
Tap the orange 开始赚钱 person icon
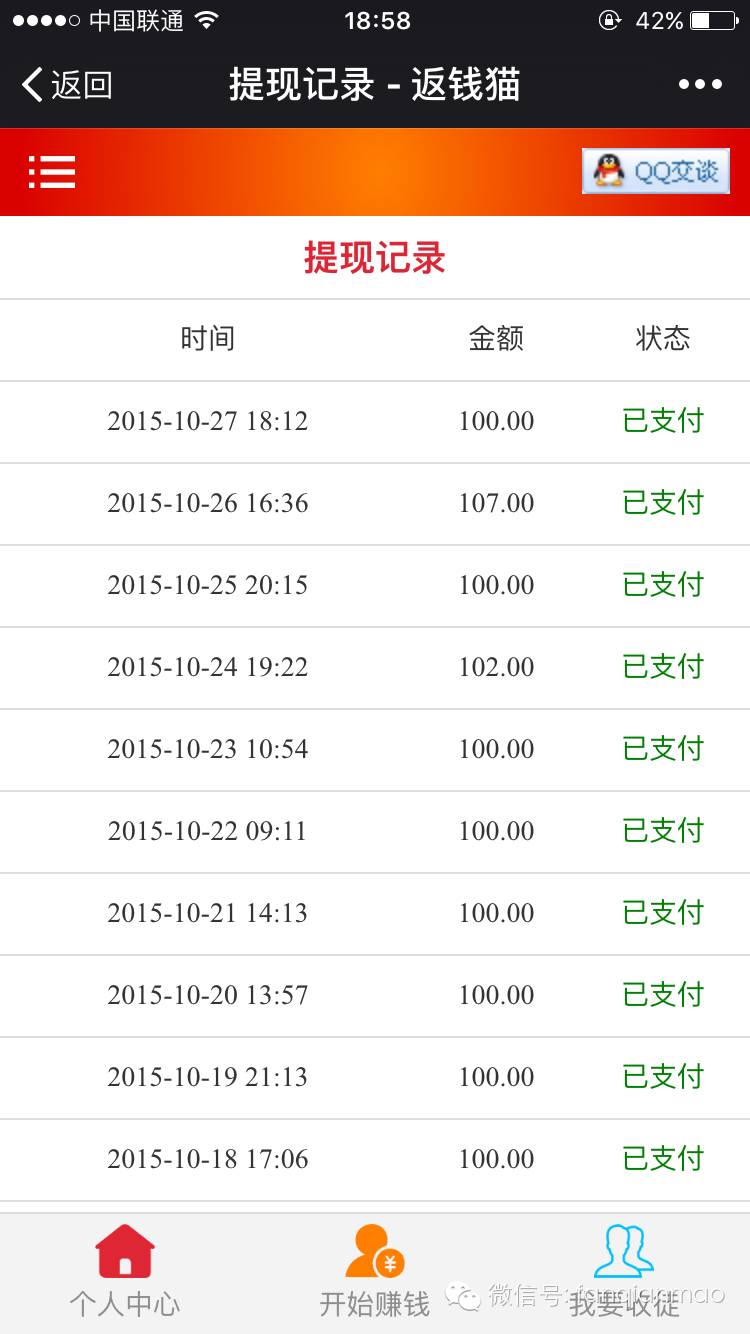(374, 1251)
